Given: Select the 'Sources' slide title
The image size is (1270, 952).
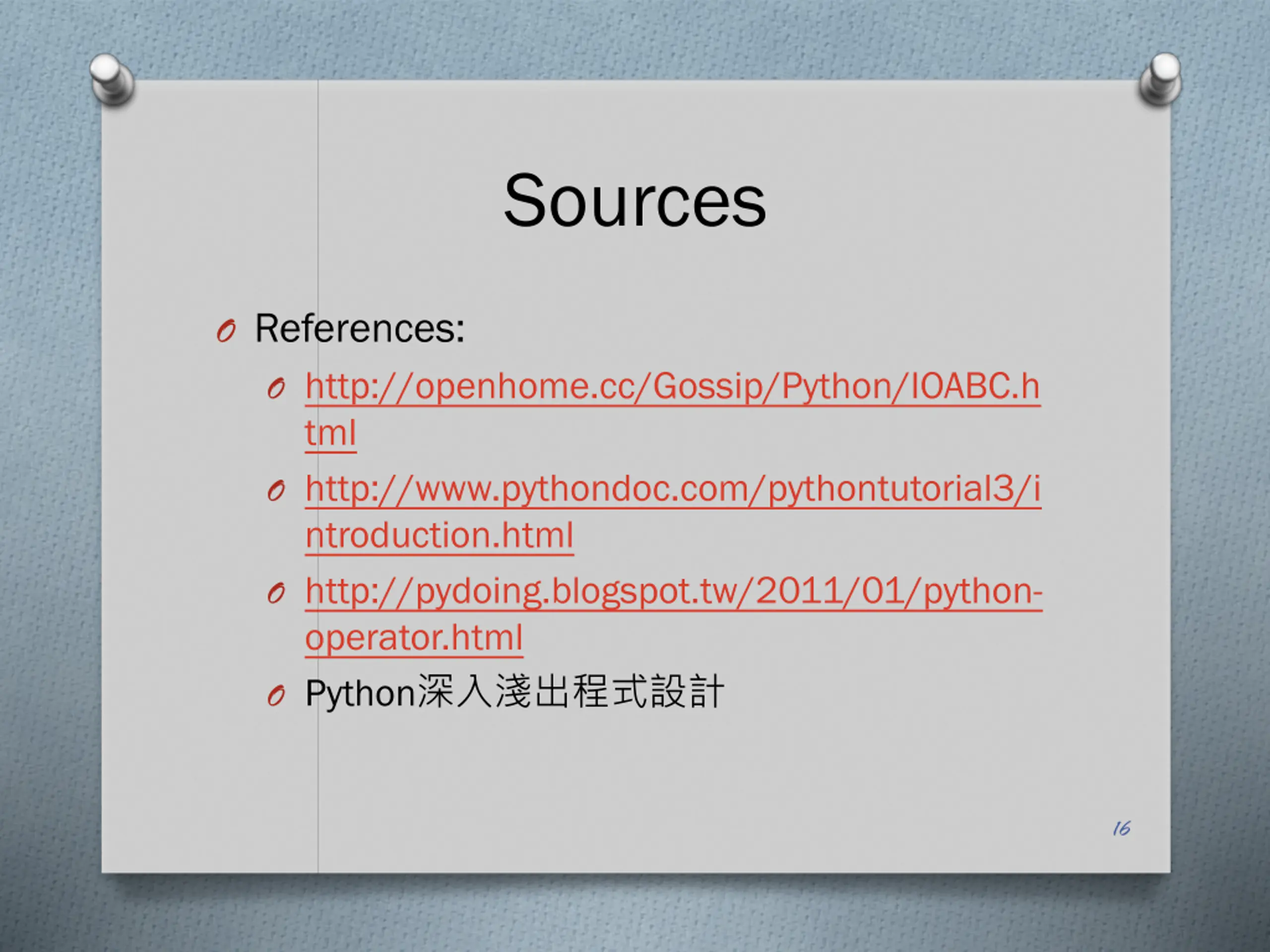Looking at the screenshot, I should pos(635,200).
